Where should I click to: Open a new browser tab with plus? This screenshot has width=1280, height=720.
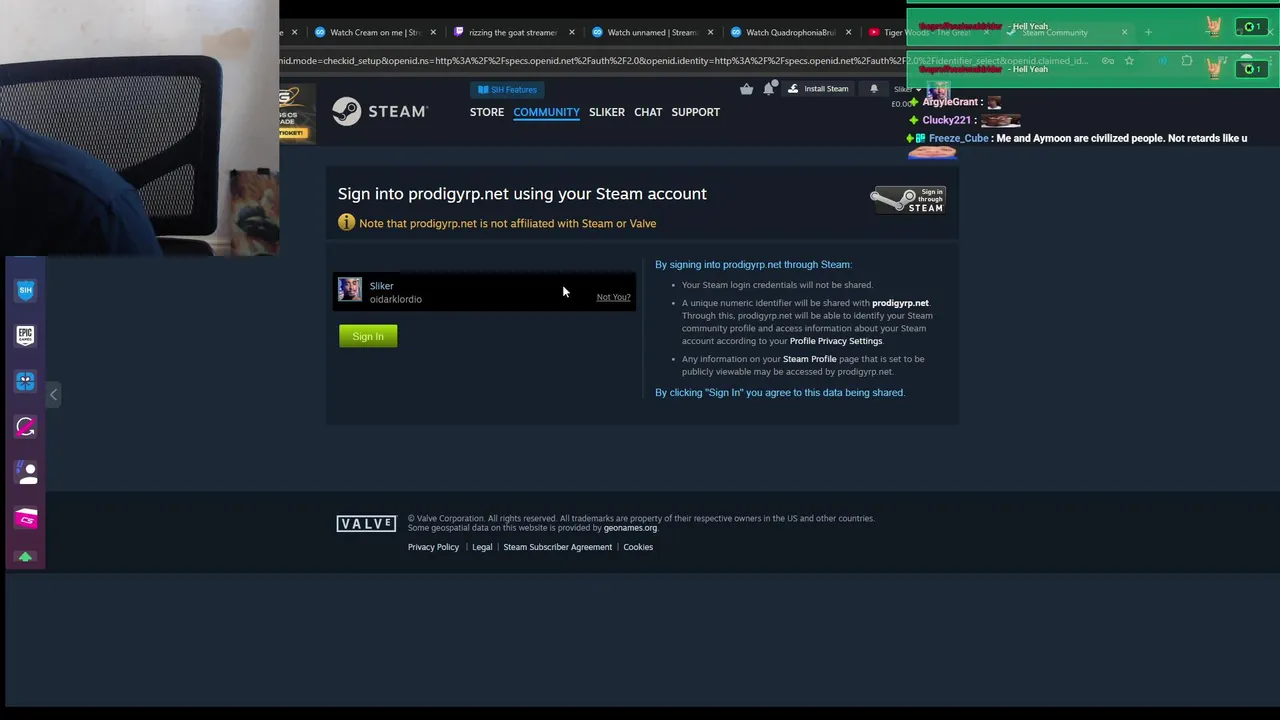click(1148, 32)
